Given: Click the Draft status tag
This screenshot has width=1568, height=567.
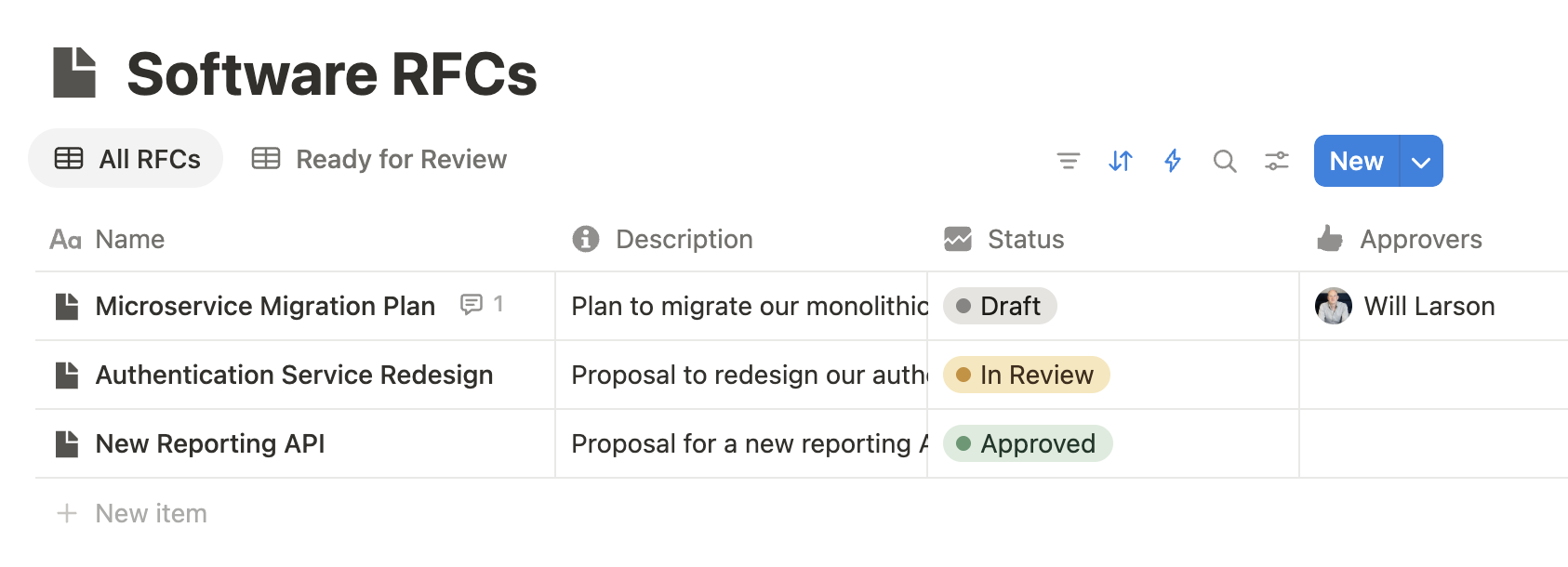Looking at the screenshot, I should tap(1000, 306).
